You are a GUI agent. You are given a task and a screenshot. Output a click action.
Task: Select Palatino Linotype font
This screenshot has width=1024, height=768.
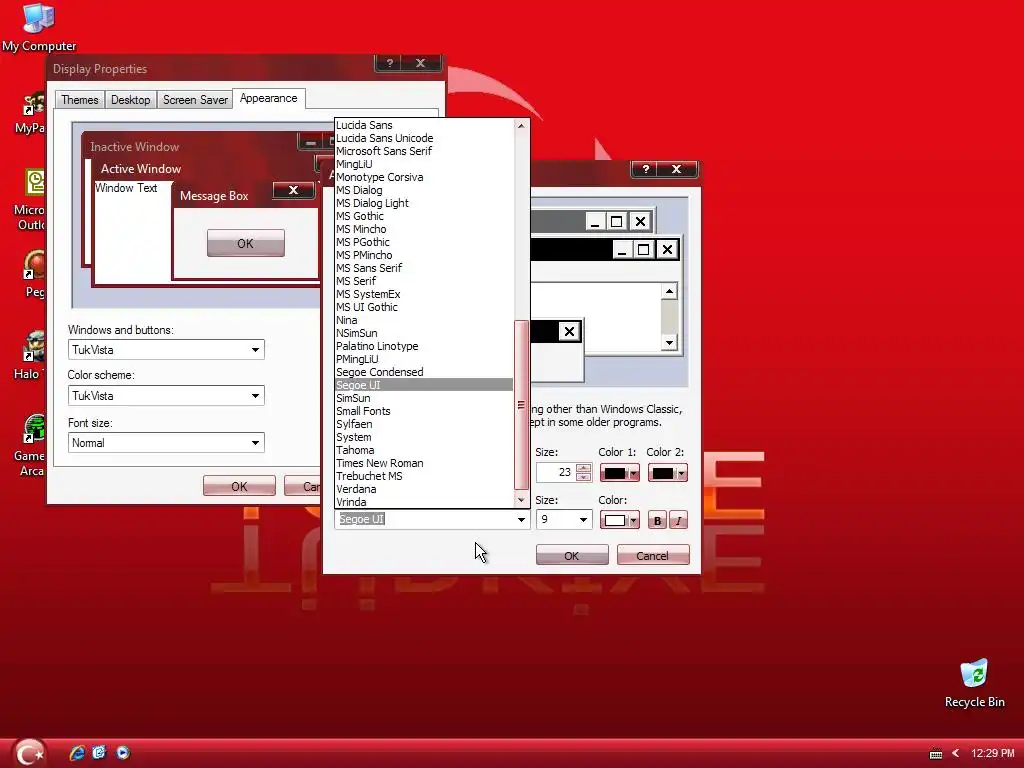[x=424, y=346]
